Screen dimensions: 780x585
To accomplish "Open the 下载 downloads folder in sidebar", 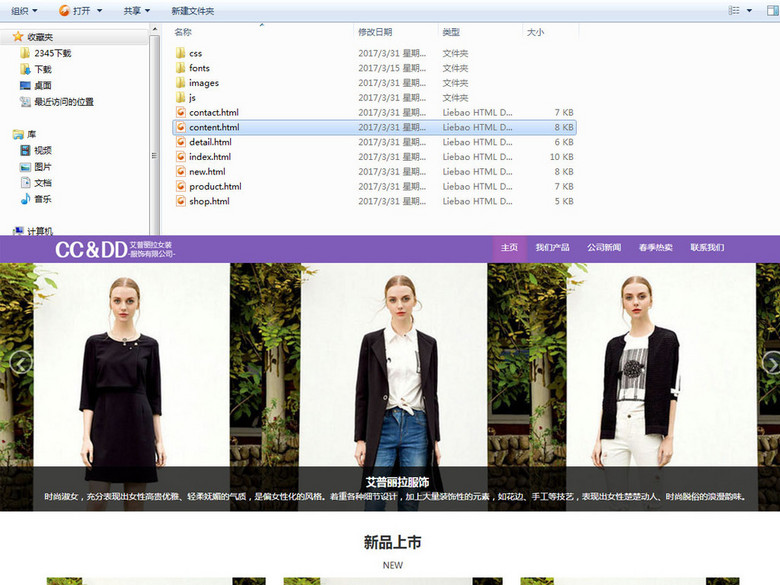I will [x=35, y=69].
